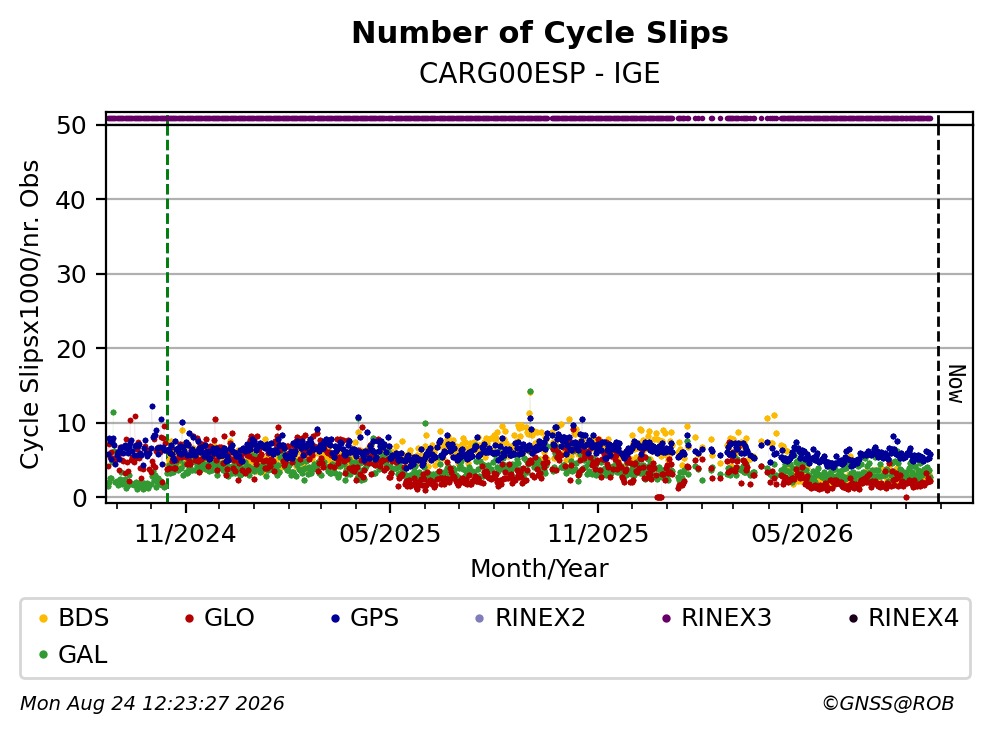Click the rotated "Now" label

click(x=957, y=384)
